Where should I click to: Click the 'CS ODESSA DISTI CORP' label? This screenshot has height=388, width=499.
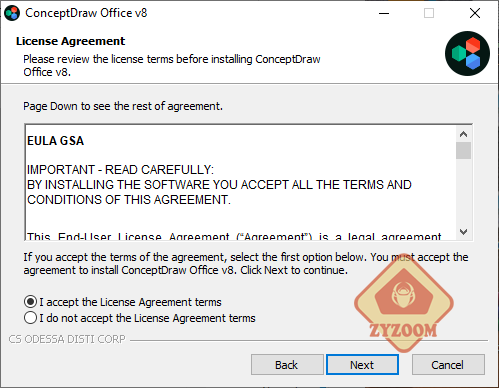[67, 339]
